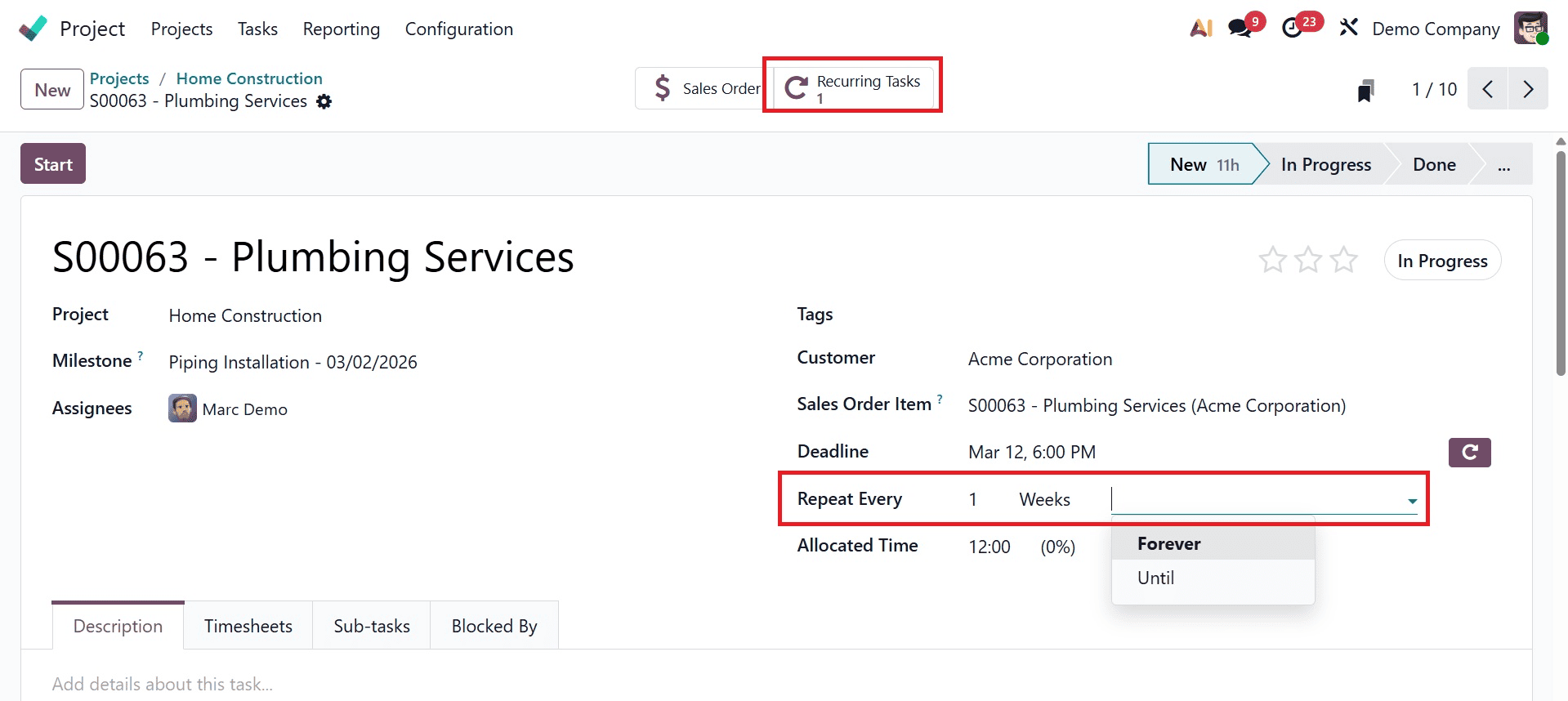Screen dimensions: 1568x701
Task: Edit the repeat interval value 1
Action: tap(973, 499)
